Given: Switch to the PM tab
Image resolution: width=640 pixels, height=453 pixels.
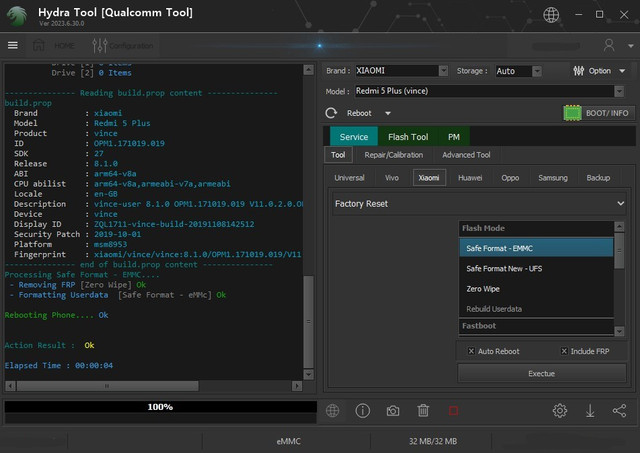Looking at the screenshot, I should coord(454,137).
